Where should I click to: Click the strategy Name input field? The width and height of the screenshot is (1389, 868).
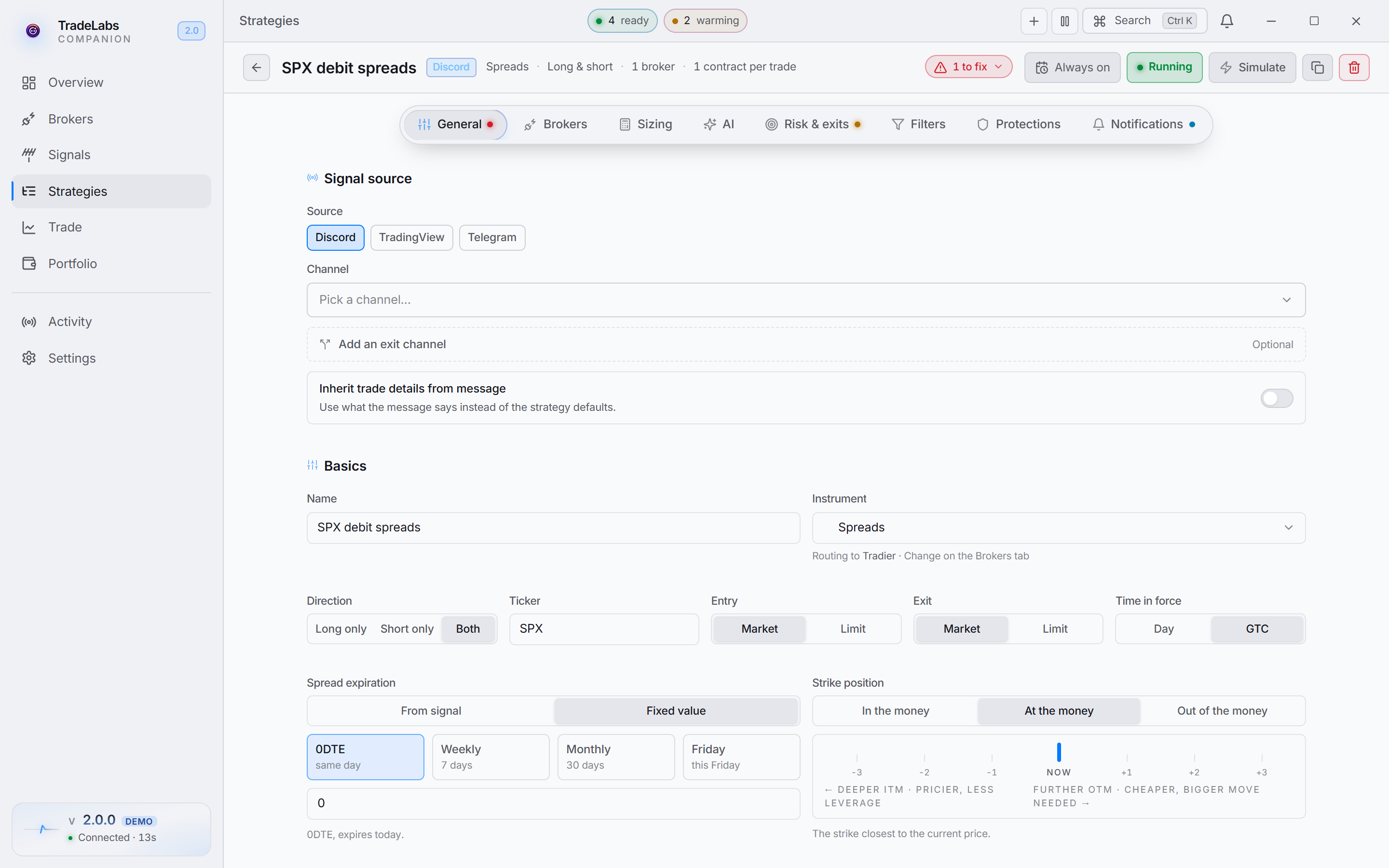553,528
